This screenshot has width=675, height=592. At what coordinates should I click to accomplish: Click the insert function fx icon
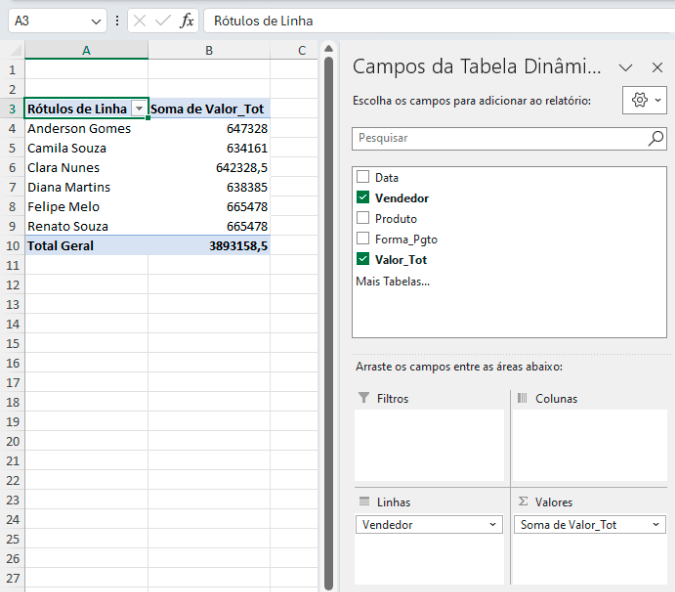187,21
